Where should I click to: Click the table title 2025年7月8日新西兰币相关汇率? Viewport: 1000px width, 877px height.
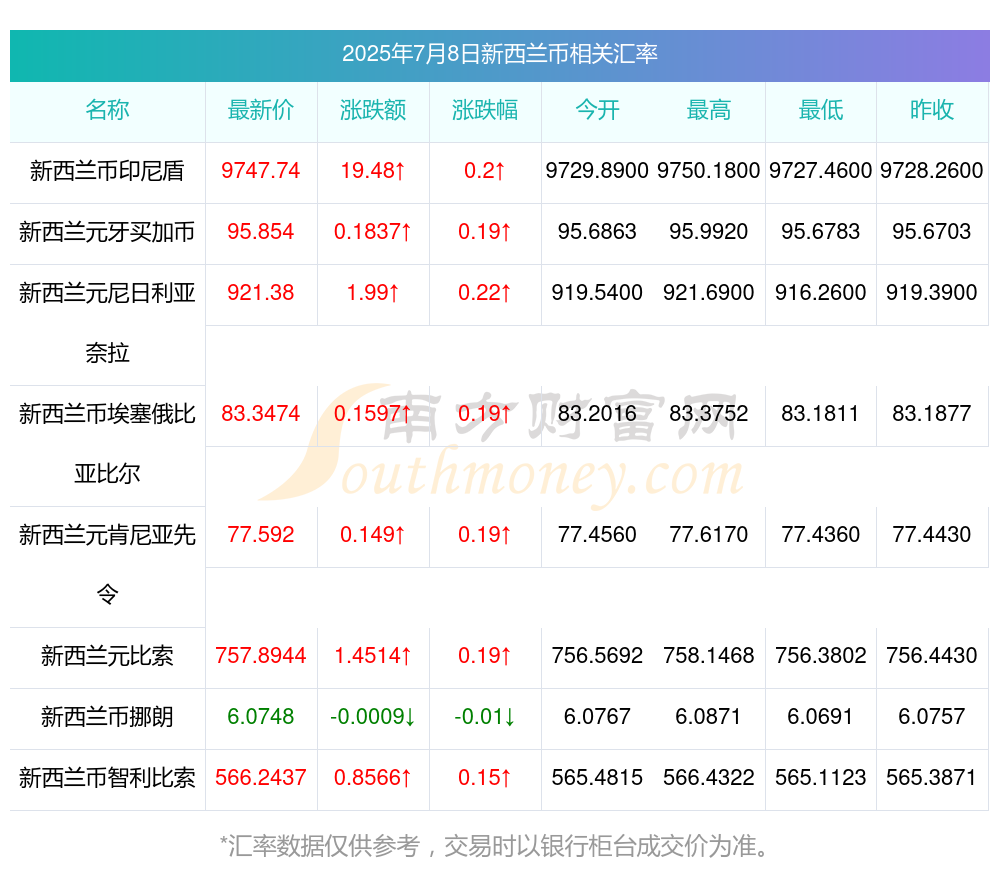tap(499, 54)
